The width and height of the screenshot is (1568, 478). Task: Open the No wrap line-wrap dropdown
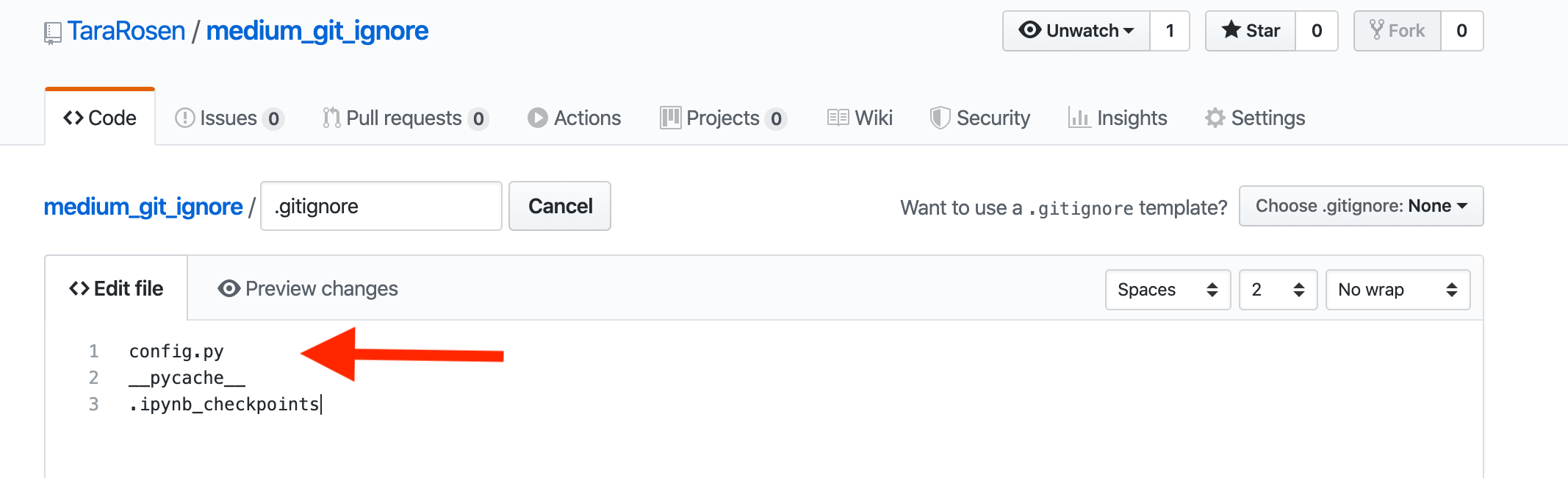point(1397,290)
